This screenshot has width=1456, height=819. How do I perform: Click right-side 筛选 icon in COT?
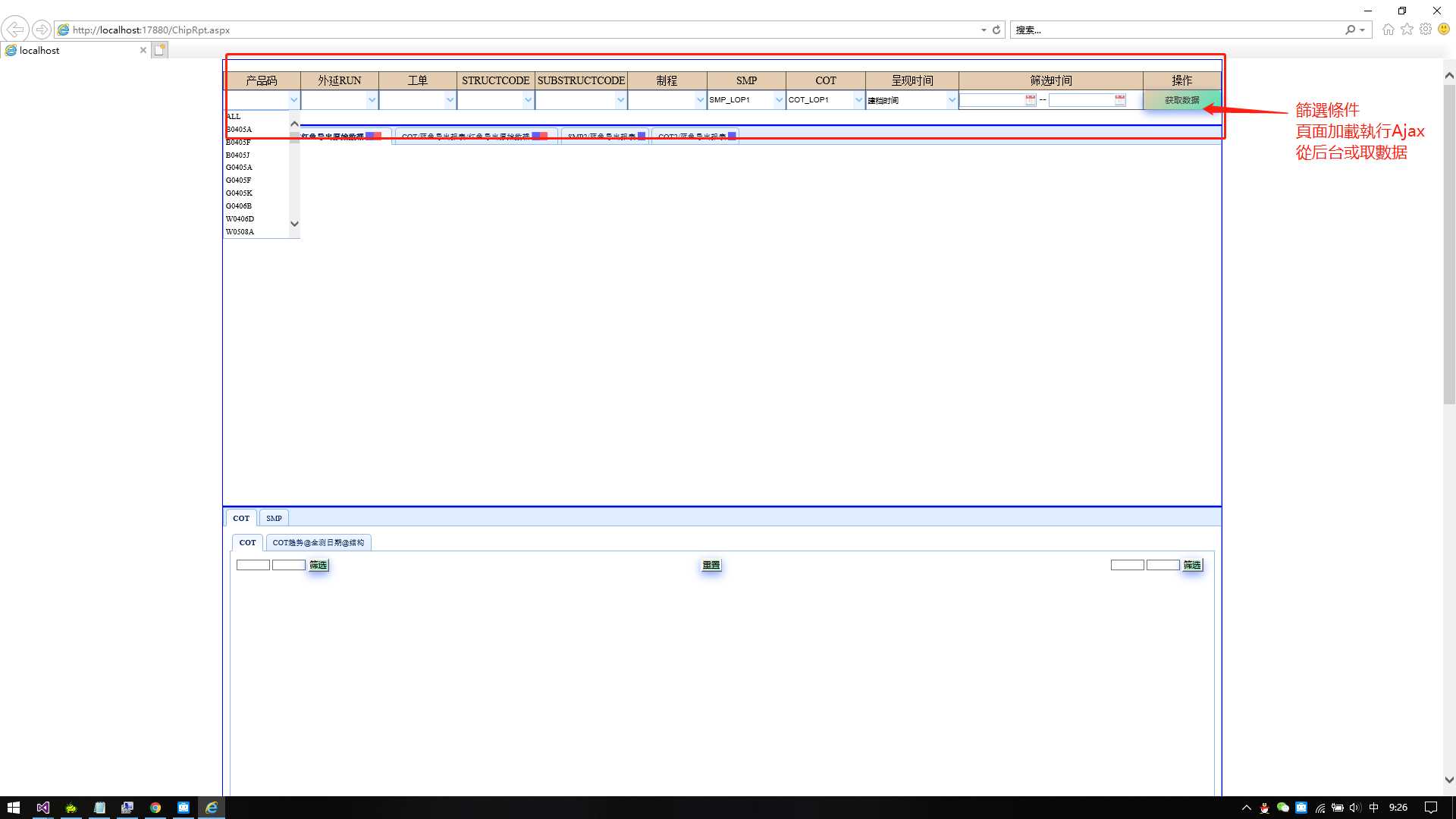tap(1192, 564)
